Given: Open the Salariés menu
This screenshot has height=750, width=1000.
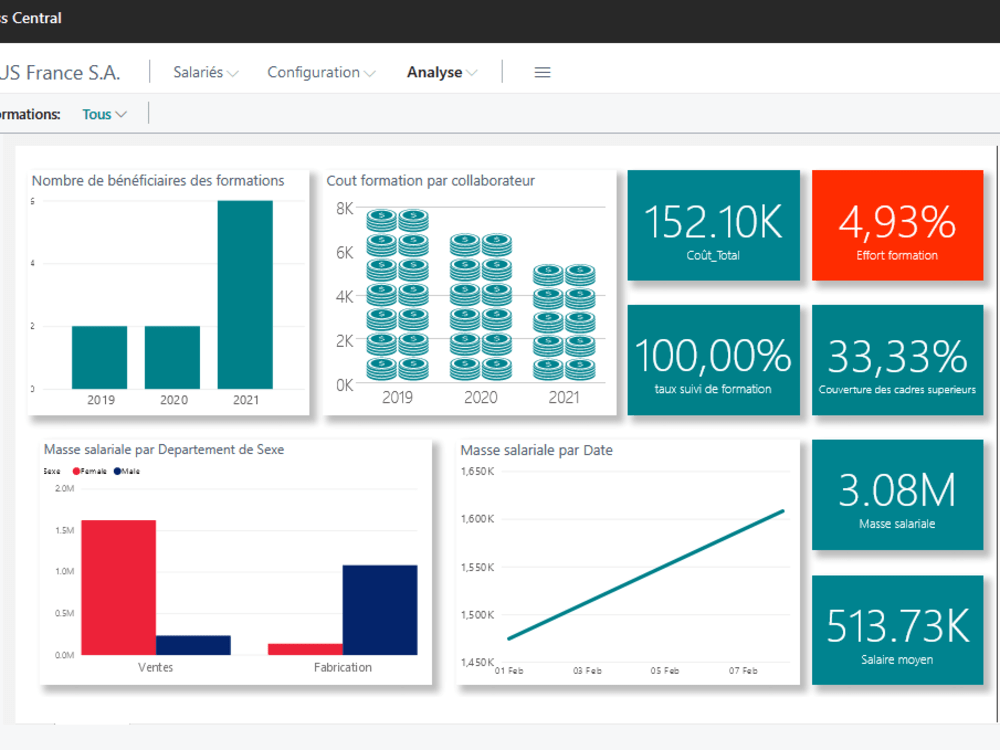Looking at the screenshot, I should pyautogui.click(x=205, y=73).
